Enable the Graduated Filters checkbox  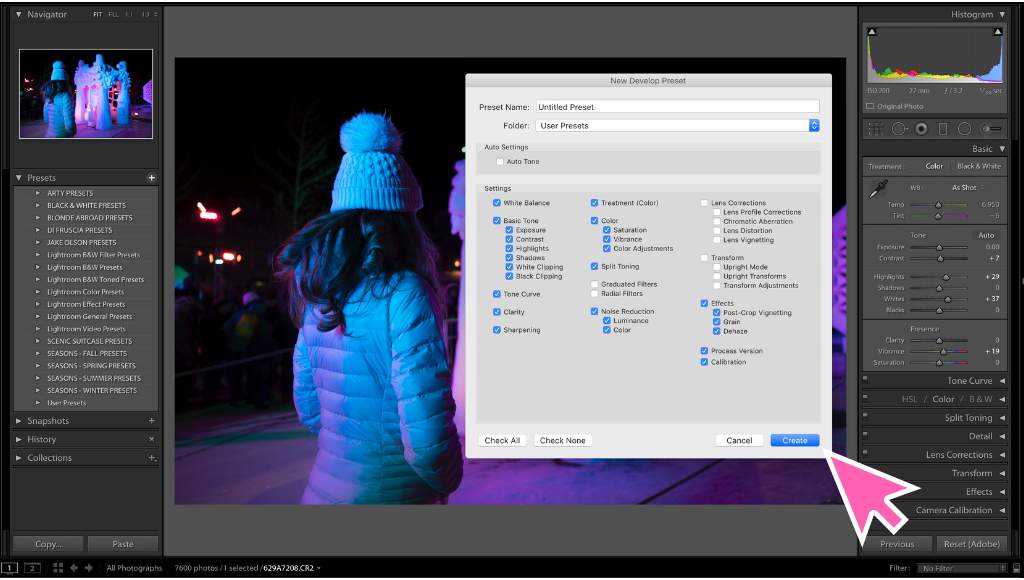click(x=594, y=284)
